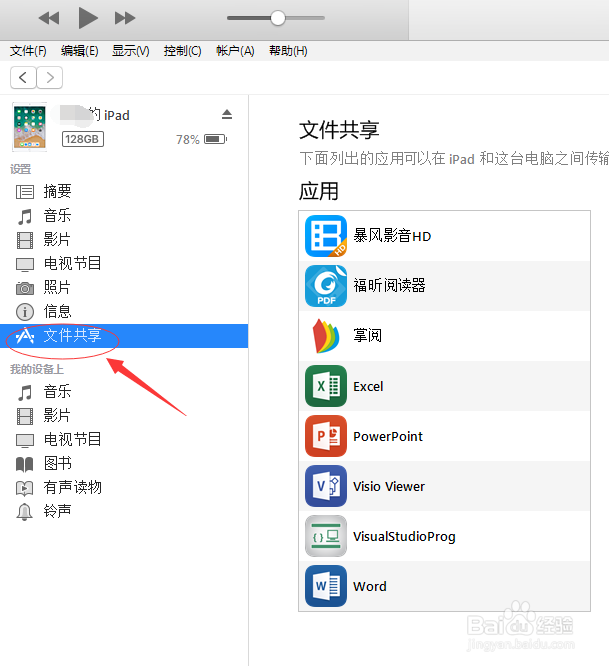
Task: Open 电视节目 under 设置 section
Action: coord(124,263)
